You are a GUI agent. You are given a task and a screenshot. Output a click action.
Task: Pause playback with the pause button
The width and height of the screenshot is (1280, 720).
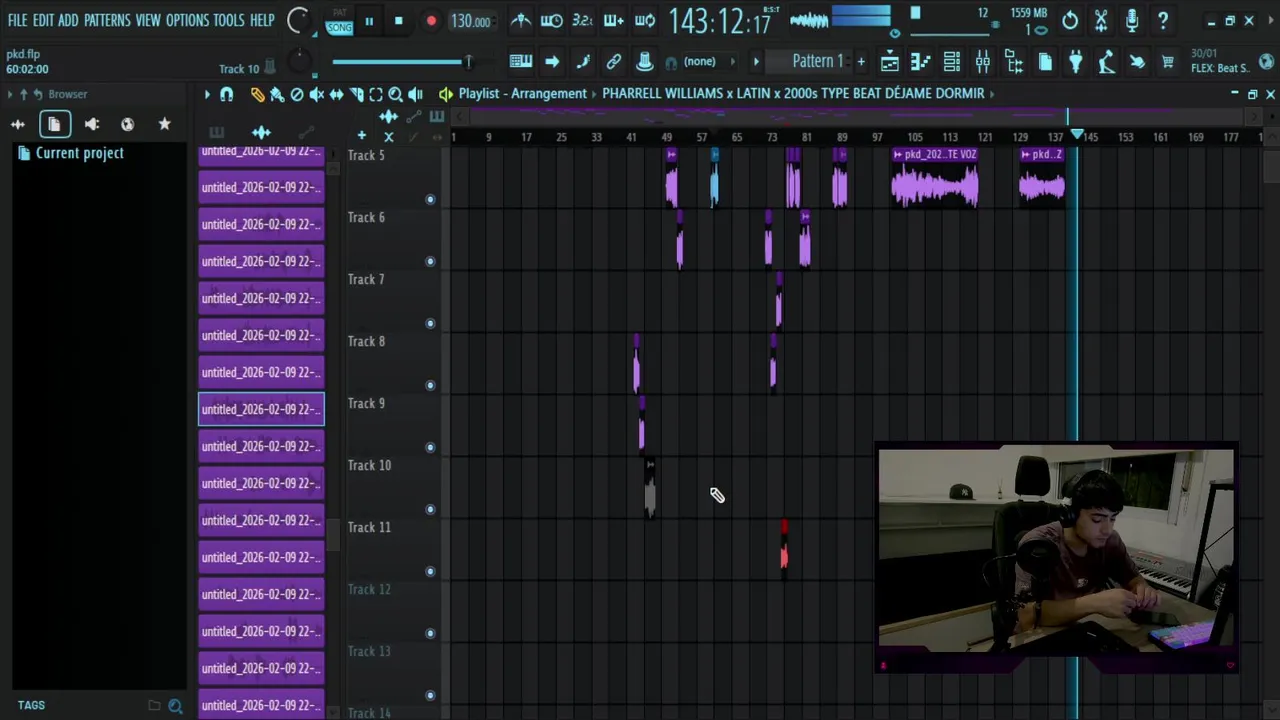(369, 21)
